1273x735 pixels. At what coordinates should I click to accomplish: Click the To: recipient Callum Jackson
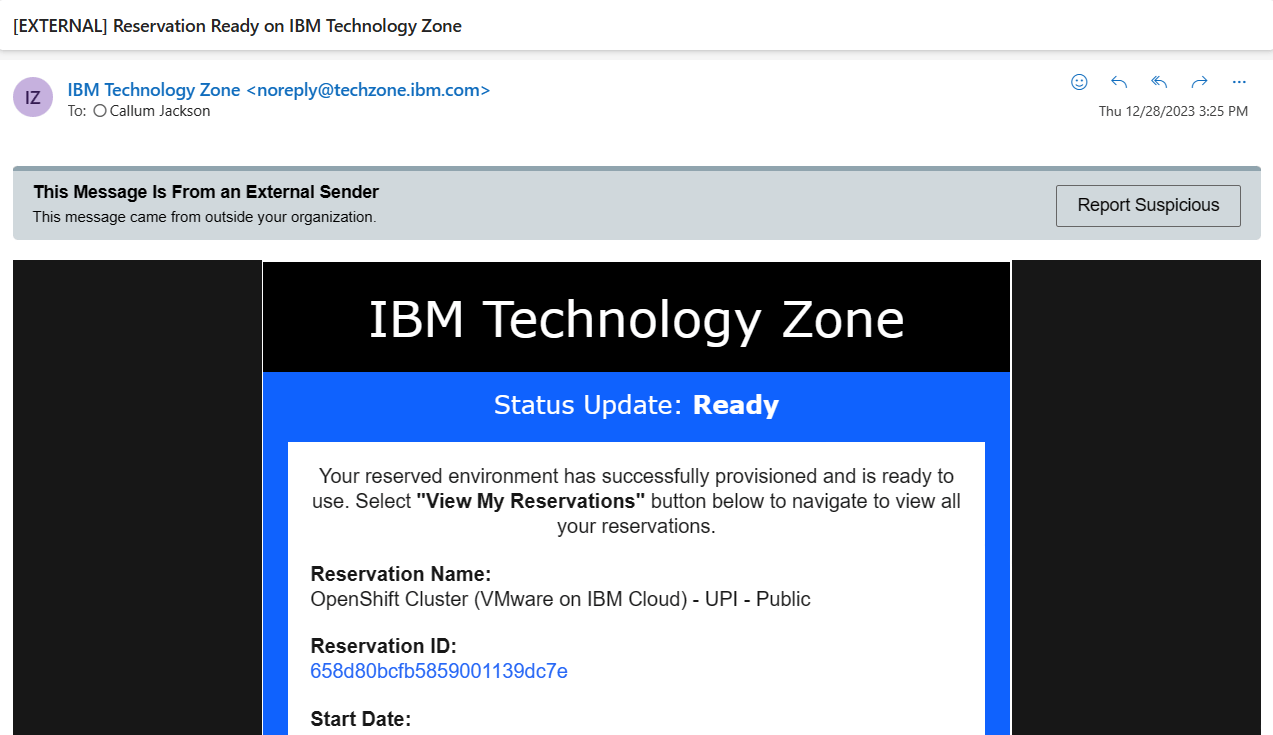(159, 111)
